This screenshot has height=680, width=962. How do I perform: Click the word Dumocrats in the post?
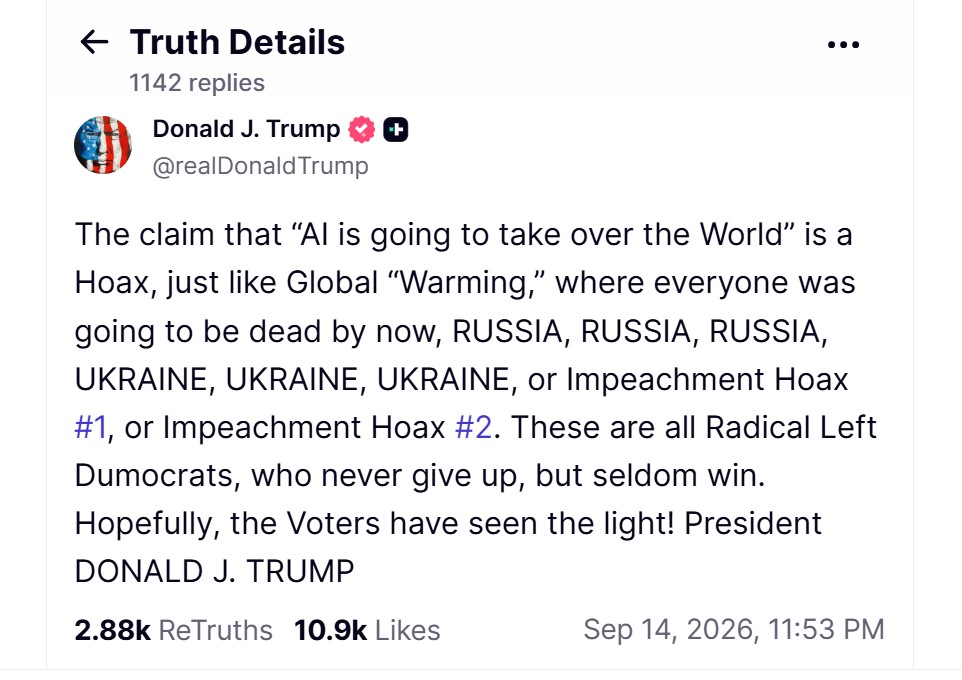[x=157, y=476]
